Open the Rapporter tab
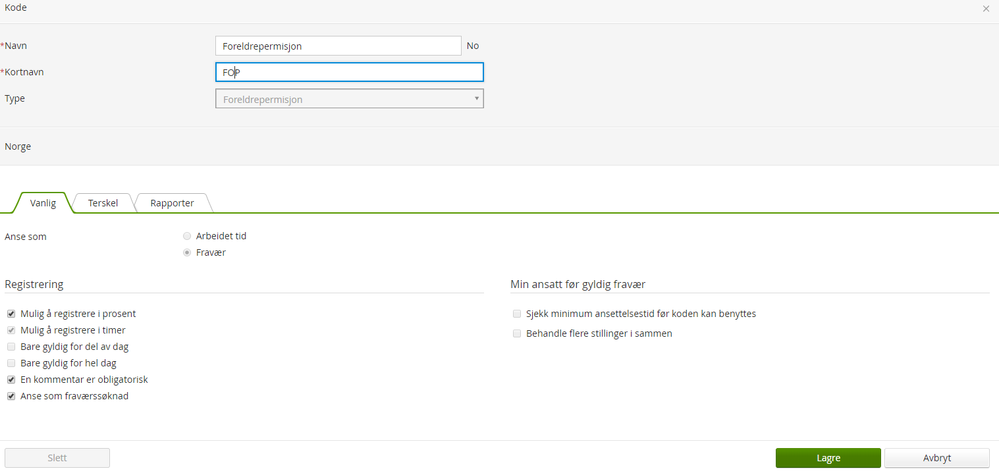 click(x=172, y=203)
